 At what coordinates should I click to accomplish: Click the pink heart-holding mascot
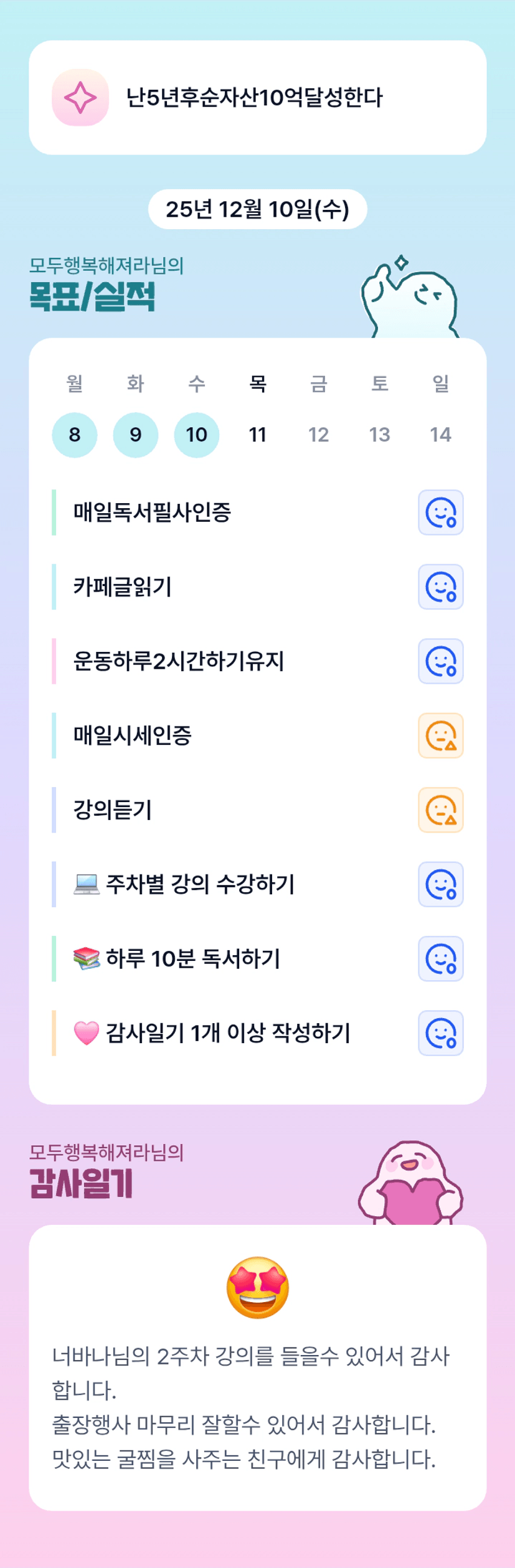point(410,1183)
